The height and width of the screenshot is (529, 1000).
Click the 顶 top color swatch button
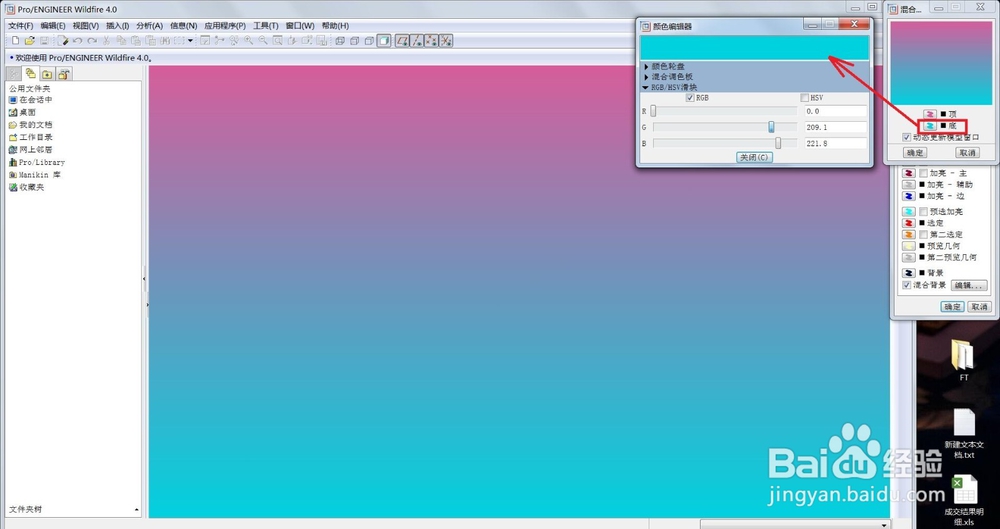930,114
